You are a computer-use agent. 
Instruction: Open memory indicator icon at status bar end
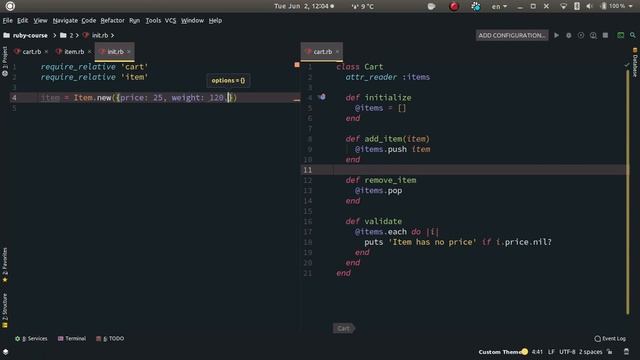point(627,351)
